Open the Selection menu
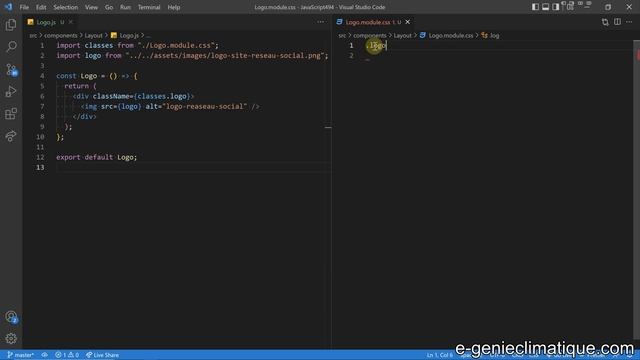 [65, 7]
